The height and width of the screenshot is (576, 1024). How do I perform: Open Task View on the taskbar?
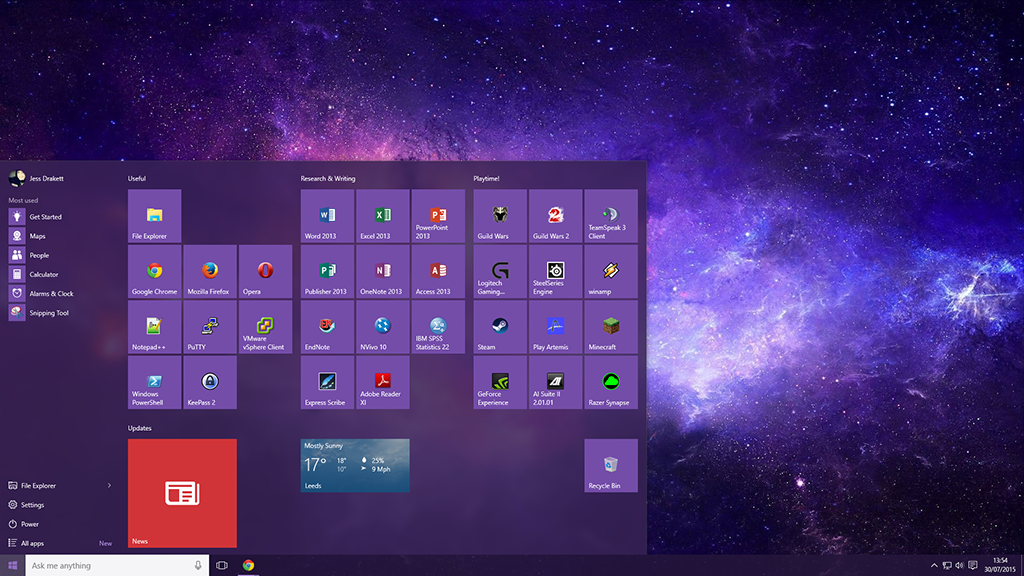(x=222, y=566)
